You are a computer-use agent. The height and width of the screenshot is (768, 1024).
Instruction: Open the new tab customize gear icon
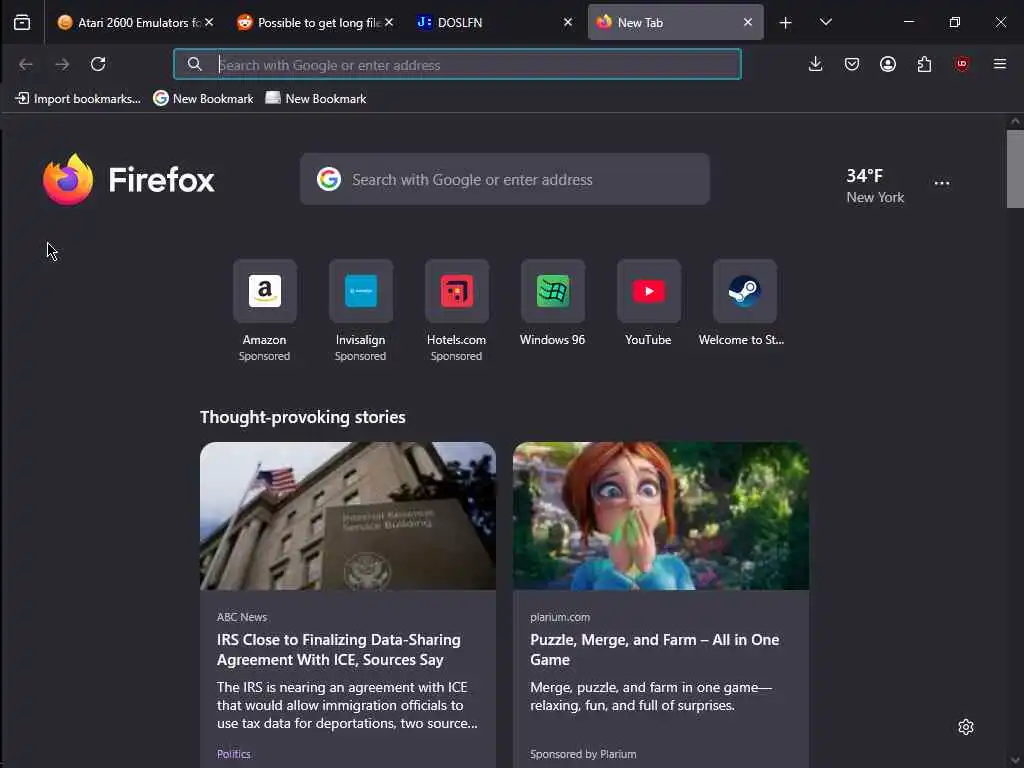[x=966, y=727]
